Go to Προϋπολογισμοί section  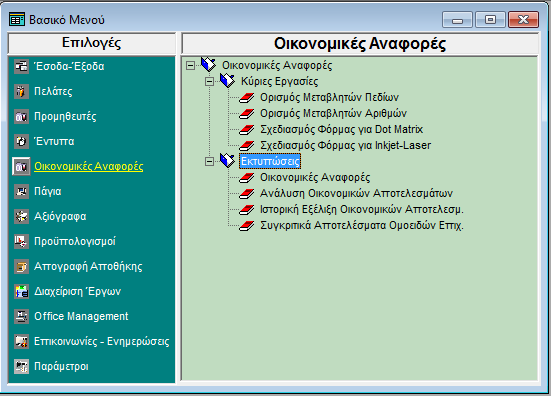click(75, 241)
